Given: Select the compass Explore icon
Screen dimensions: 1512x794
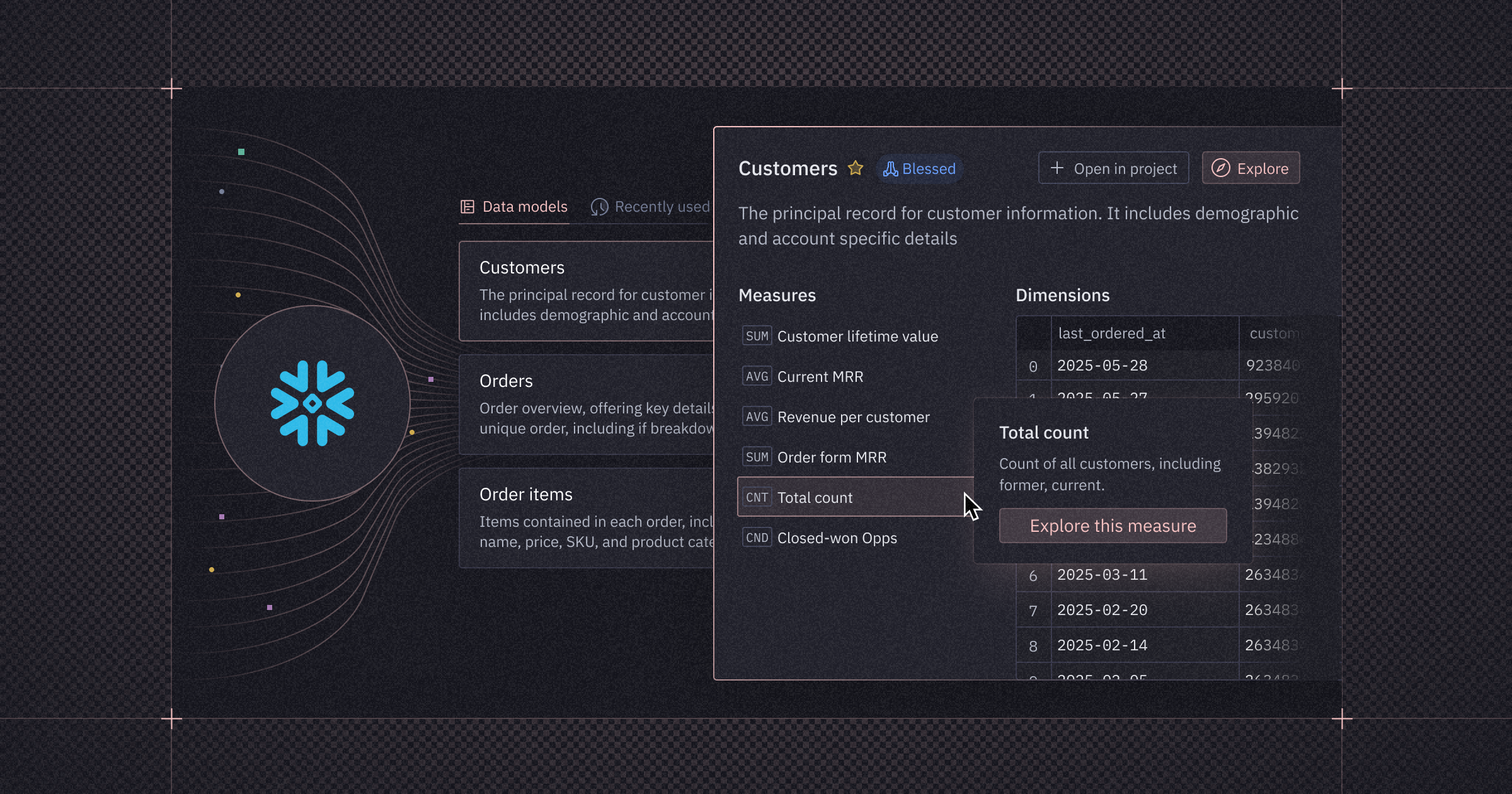Looking at the screenshot, I should (x=1220, y=168).
